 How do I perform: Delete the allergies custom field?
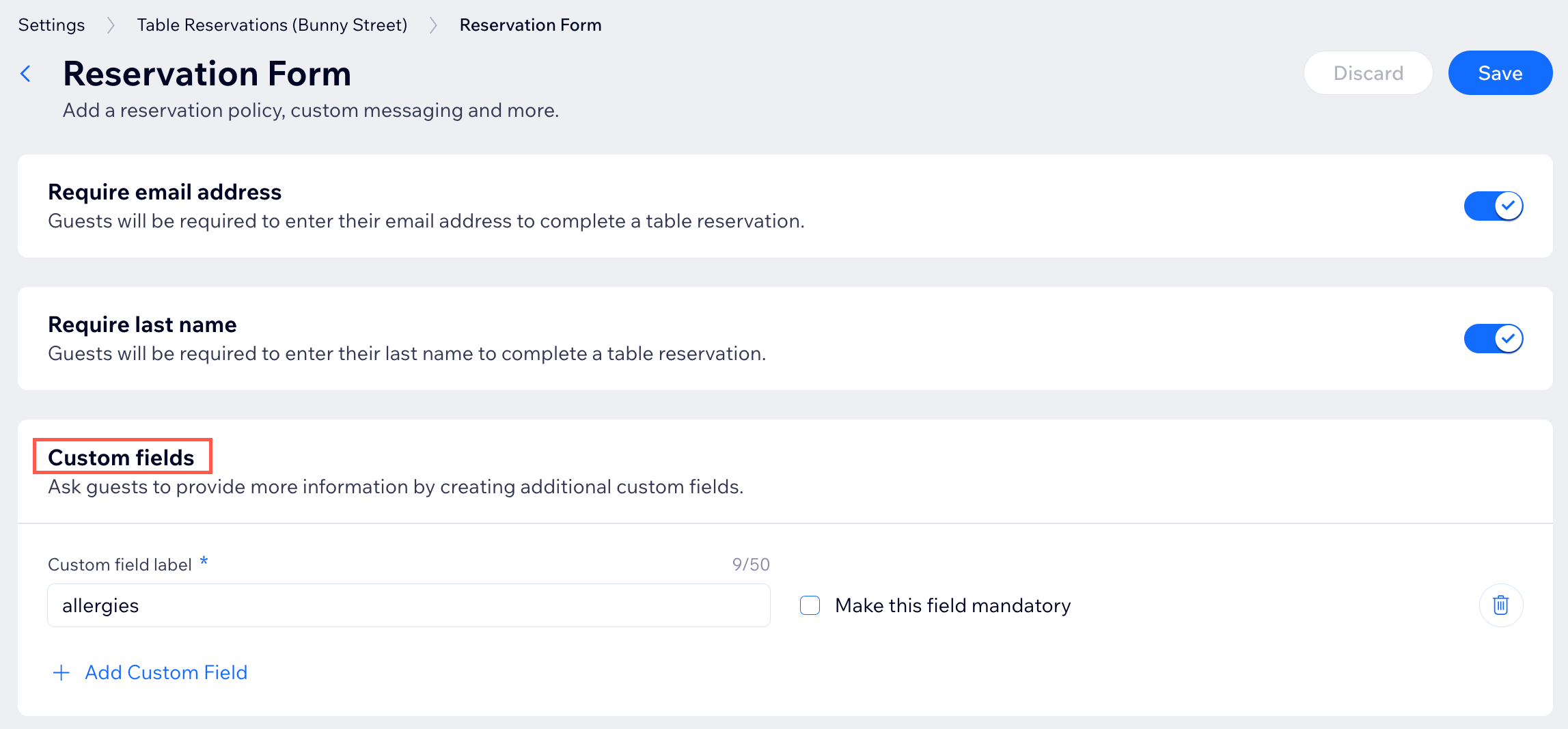(1500, 605)
